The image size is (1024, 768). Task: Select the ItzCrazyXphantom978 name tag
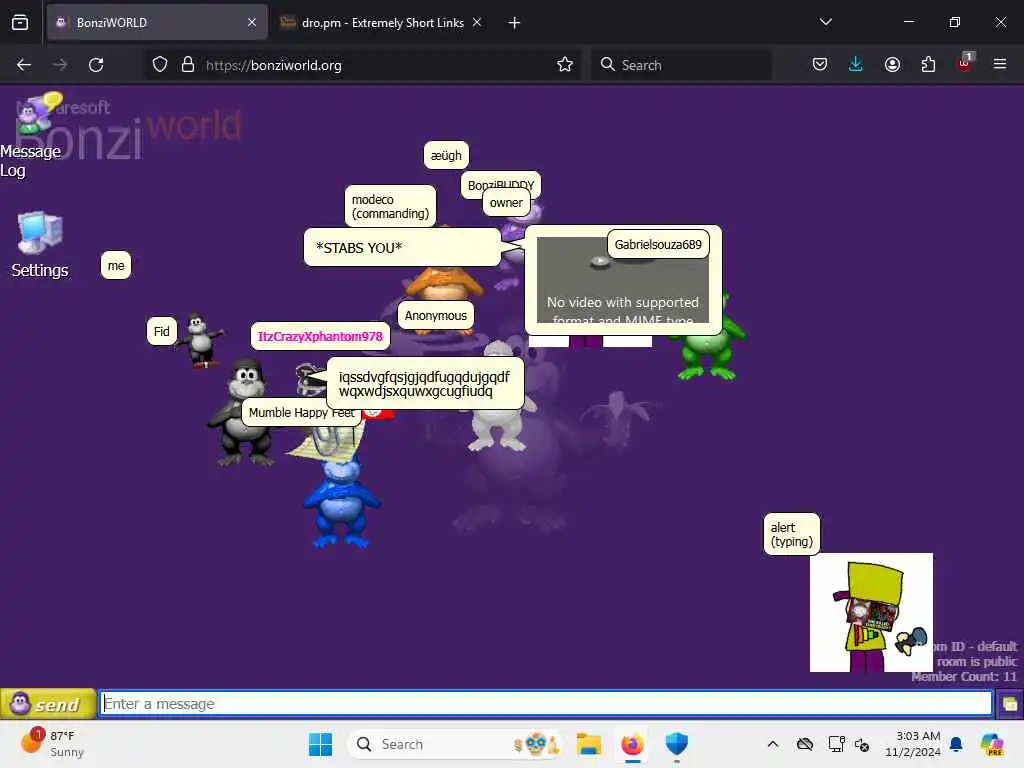coord(320,336)
